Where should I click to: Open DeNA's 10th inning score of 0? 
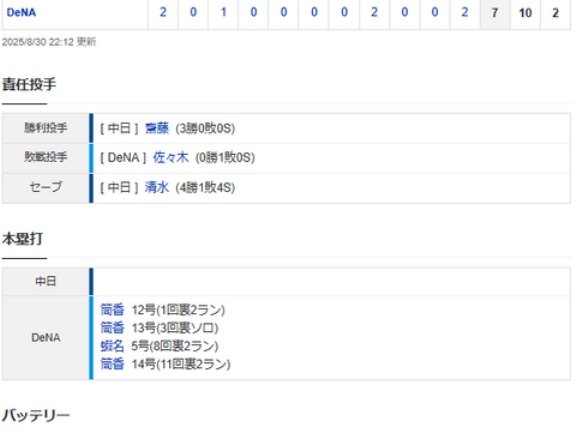coord(435,12)
